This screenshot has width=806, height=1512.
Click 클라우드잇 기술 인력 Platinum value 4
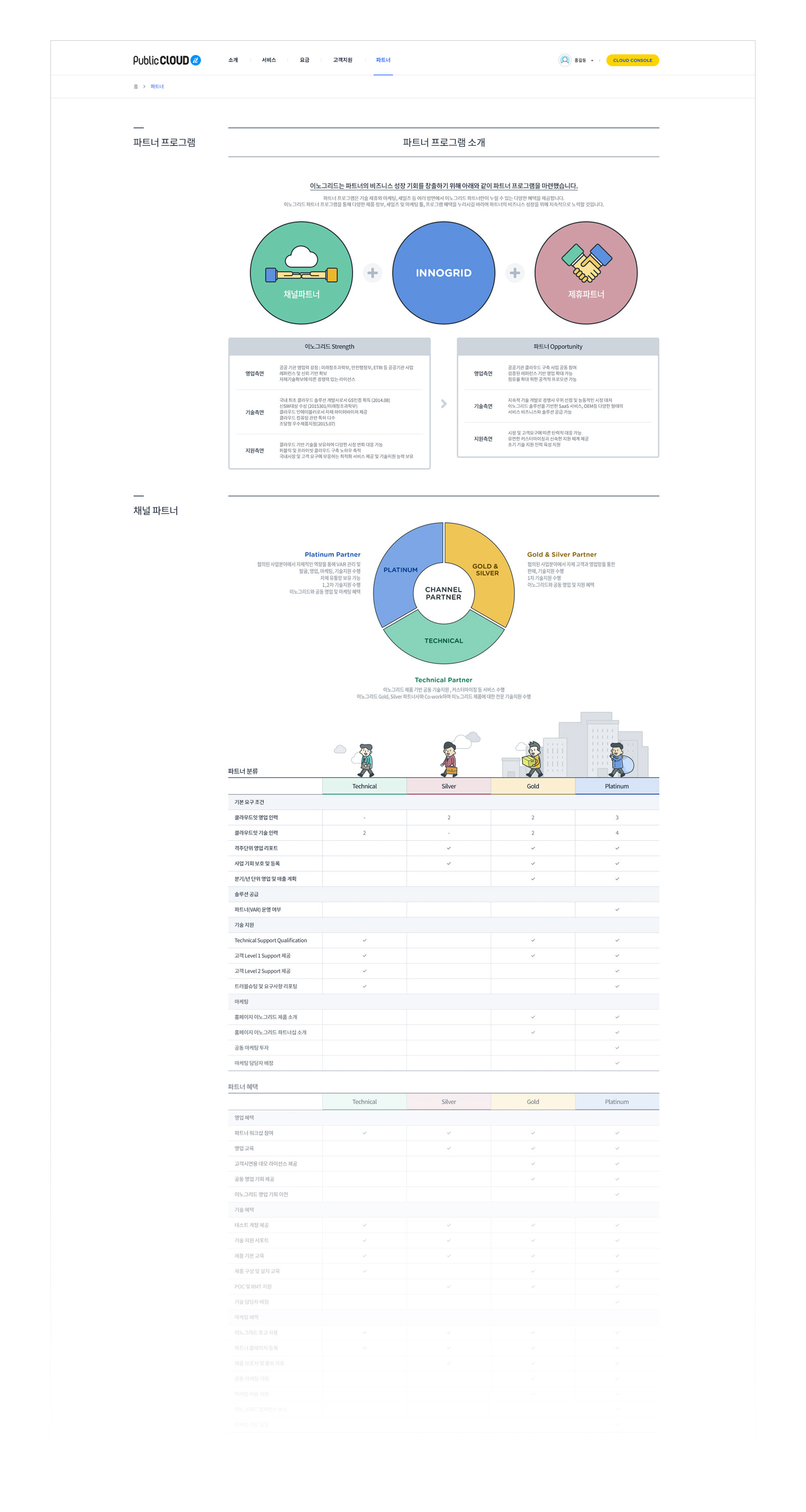617,833
